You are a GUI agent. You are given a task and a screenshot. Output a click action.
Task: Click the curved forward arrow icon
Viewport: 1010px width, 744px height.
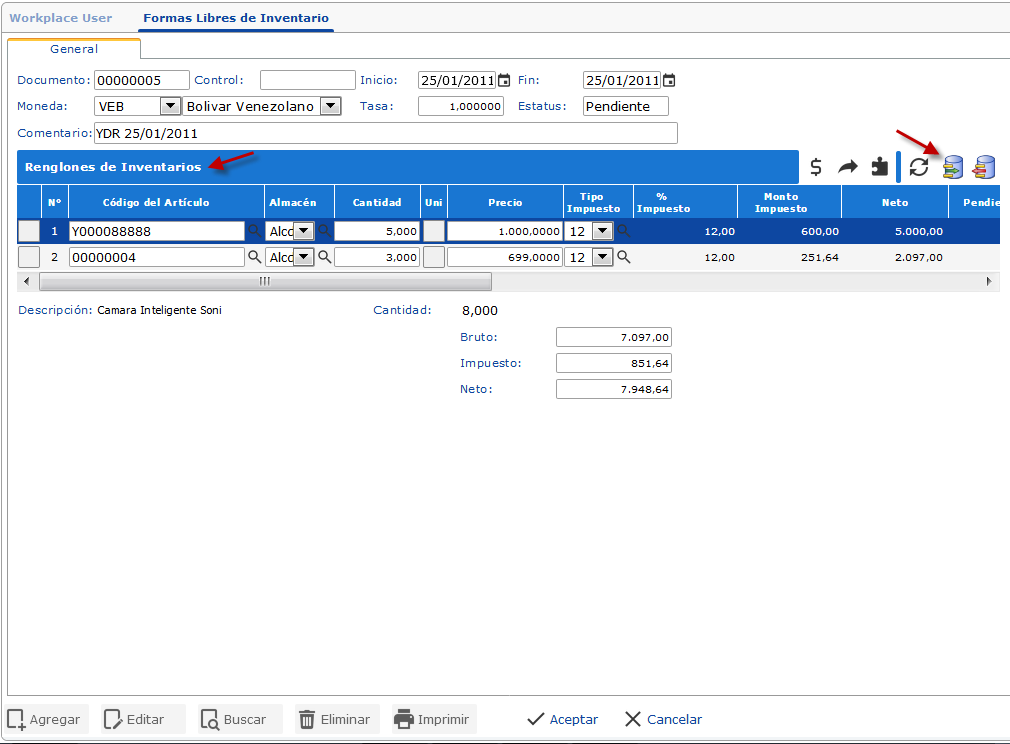click(x=848, y=167)
